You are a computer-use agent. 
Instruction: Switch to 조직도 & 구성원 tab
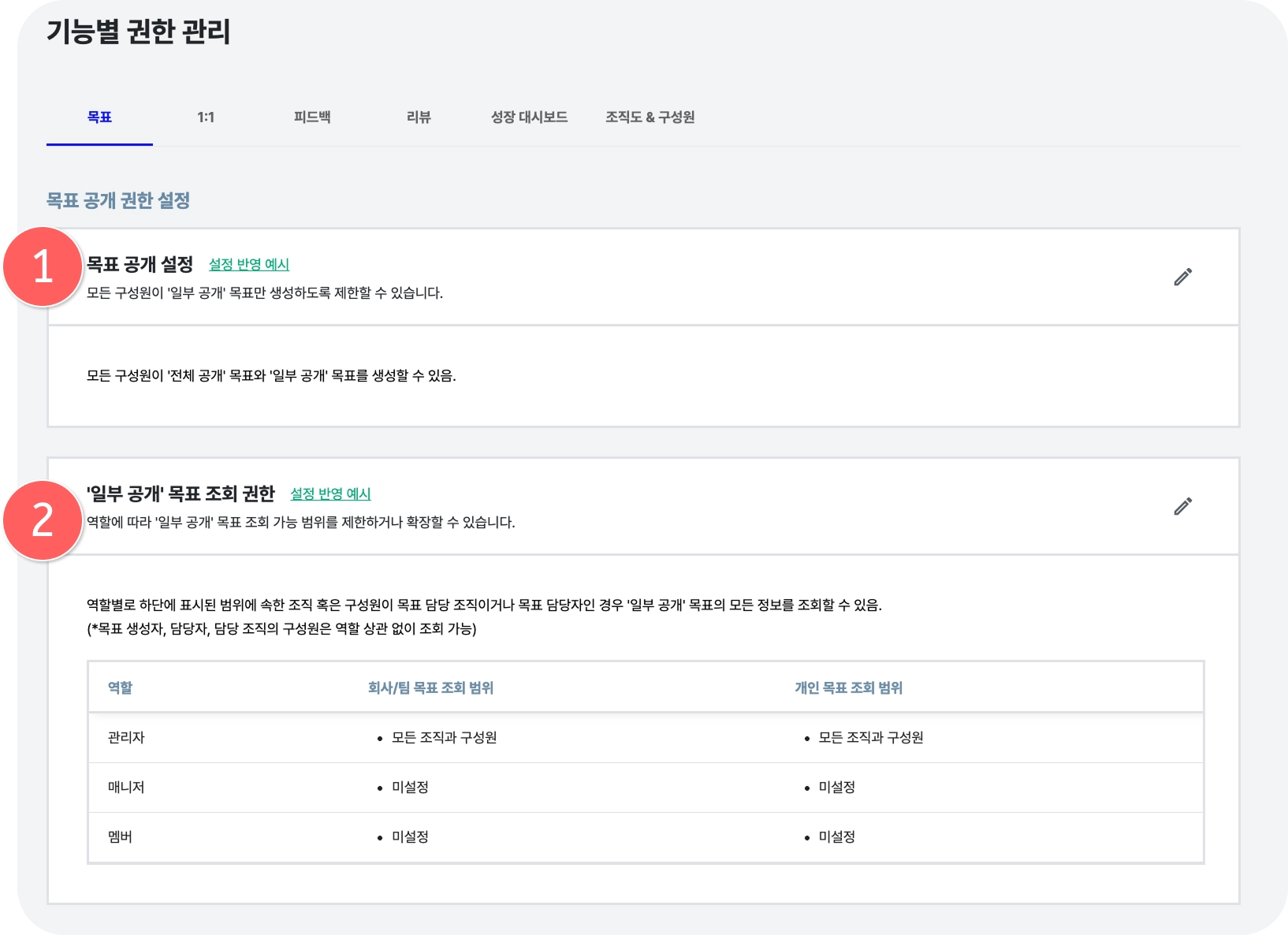pyautogui.click(x=650, y=117)
